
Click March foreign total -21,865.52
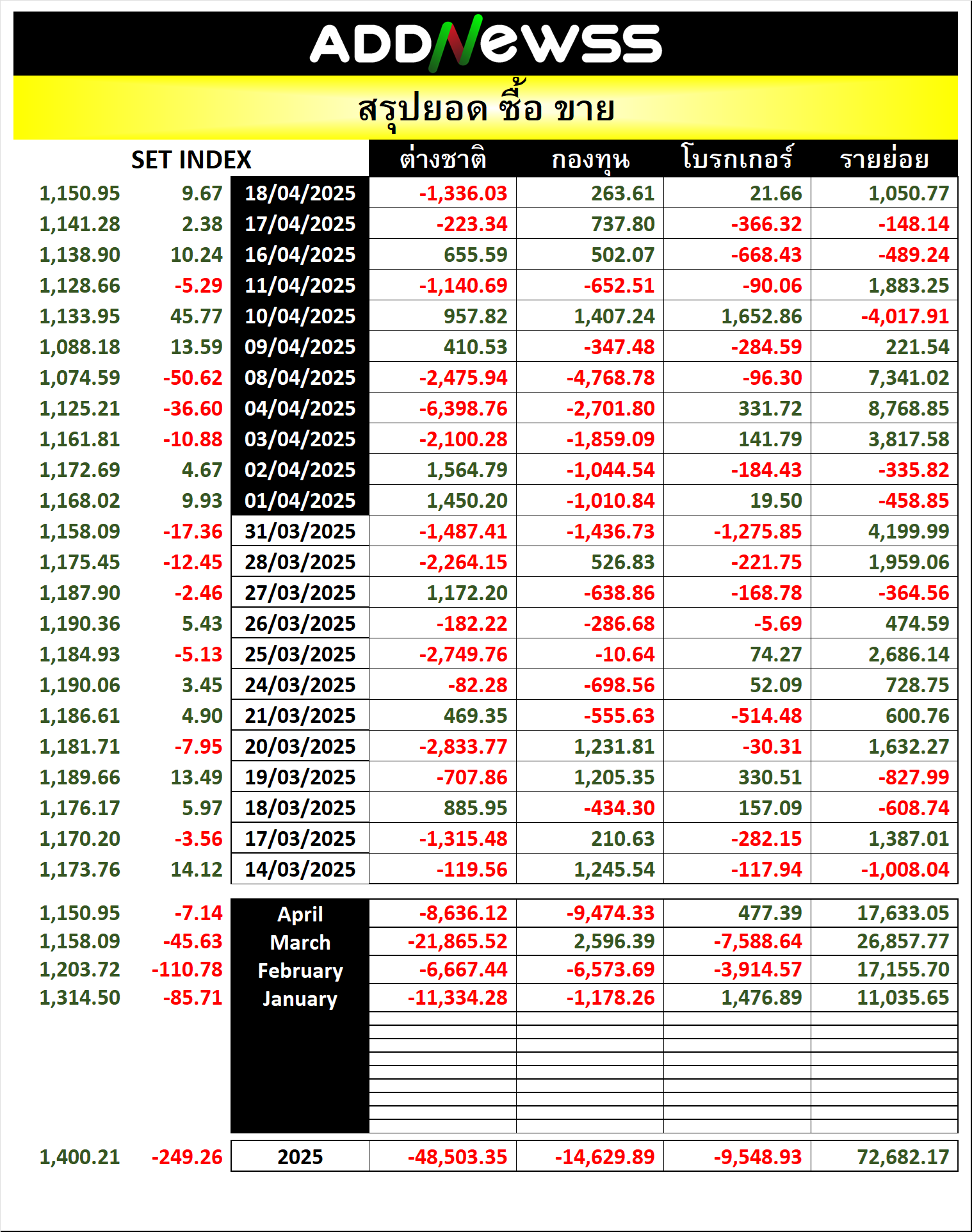pos(457,941)
